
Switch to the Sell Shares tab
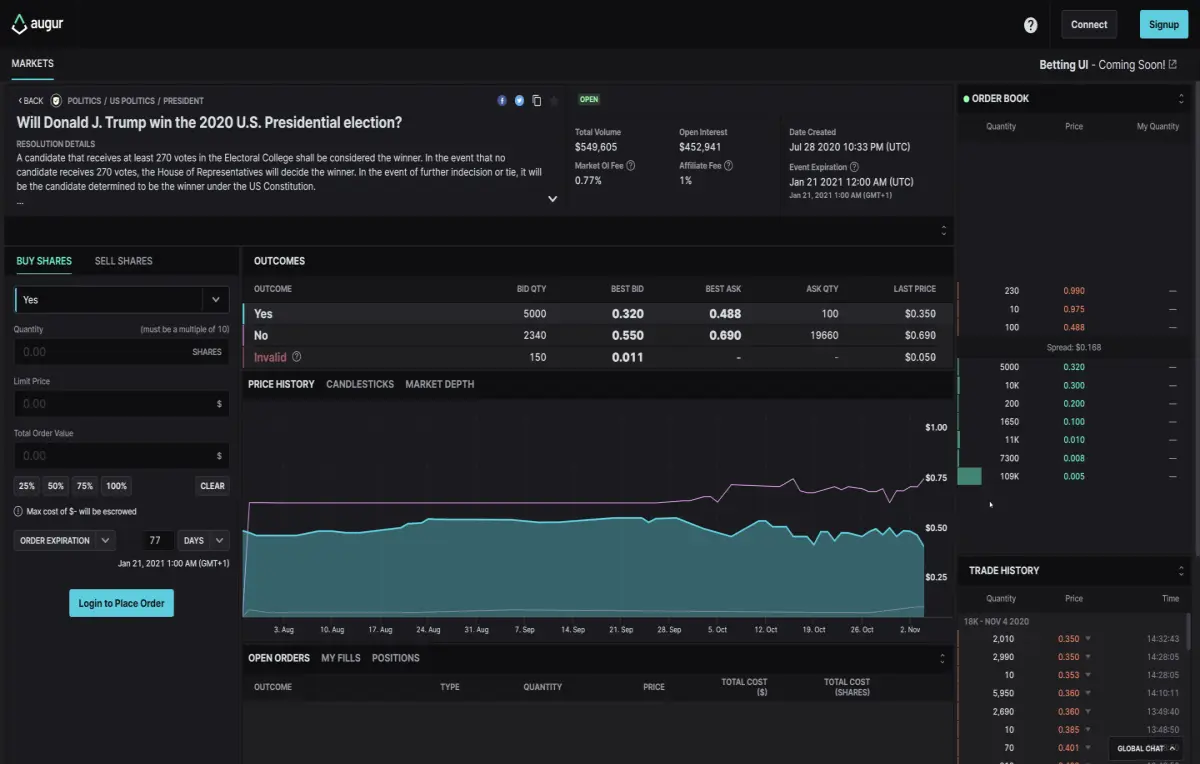point(124,261)
